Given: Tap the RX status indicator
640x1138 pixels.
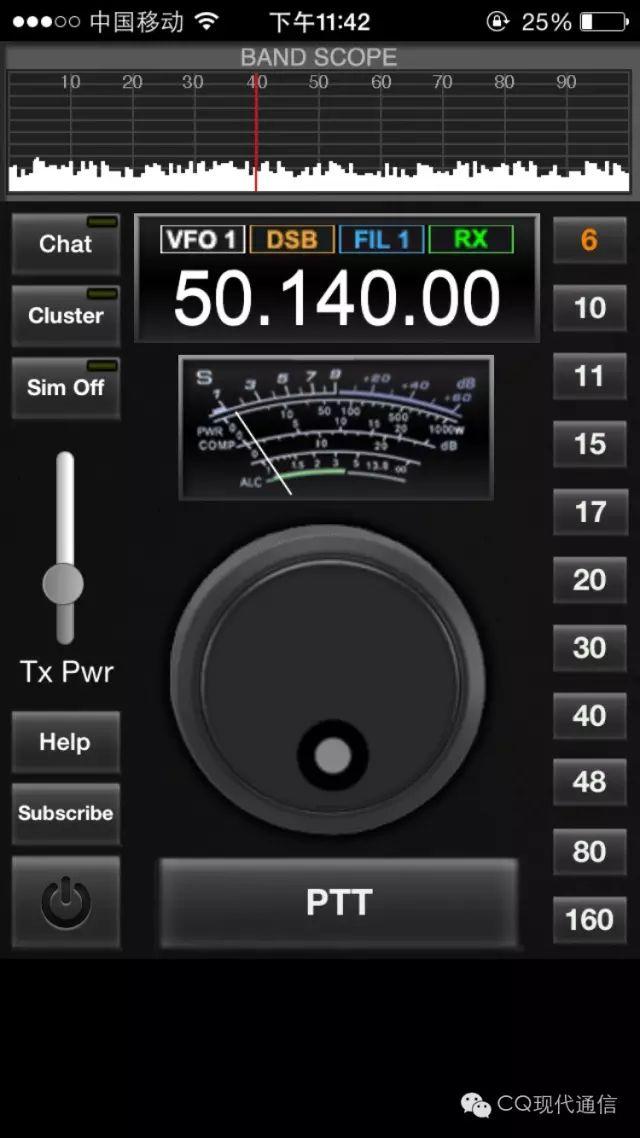Looking at the screenshot, I should 471,240.
